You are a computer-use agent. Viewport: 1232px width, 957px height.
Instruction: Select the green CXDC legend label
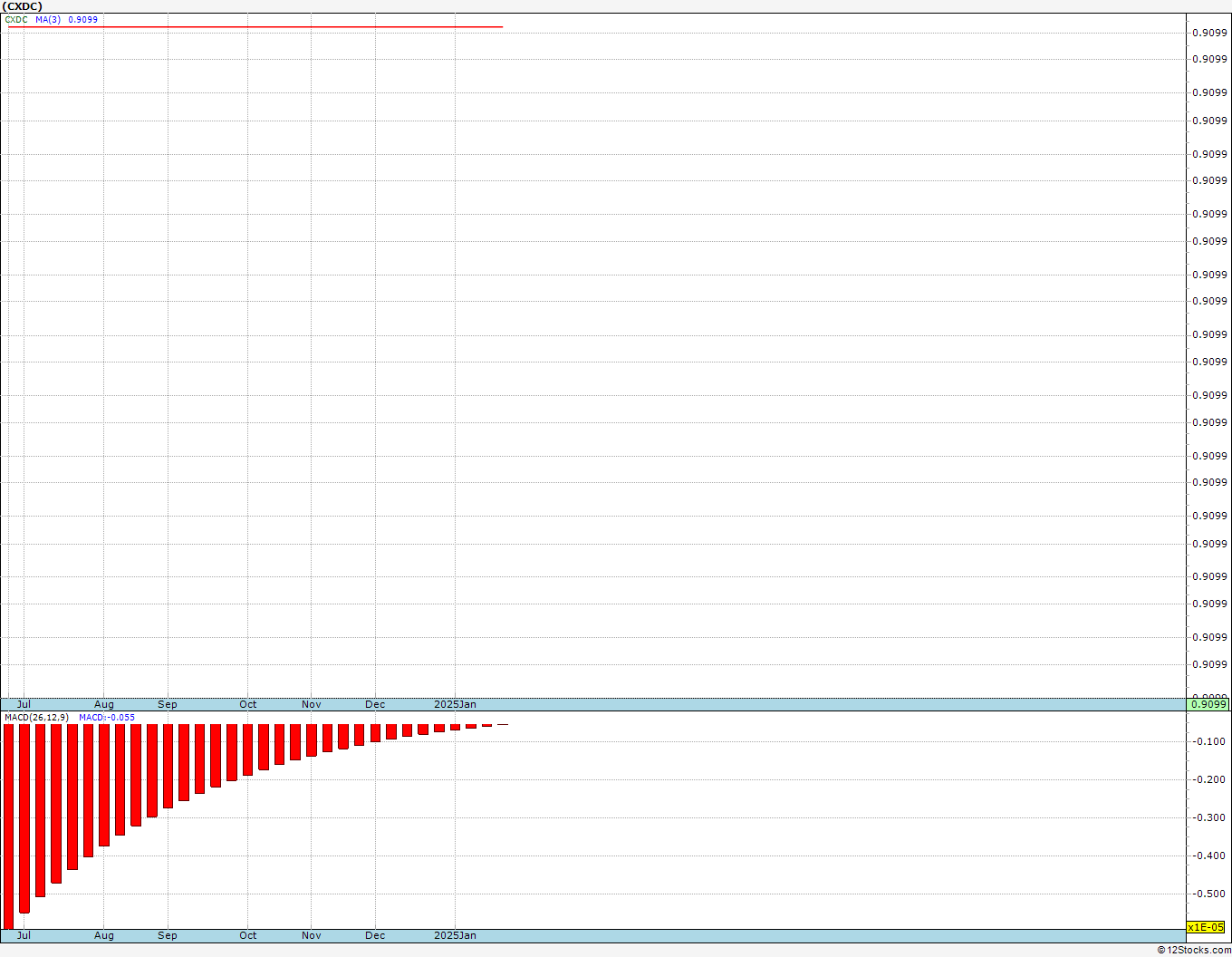(16, 19)
